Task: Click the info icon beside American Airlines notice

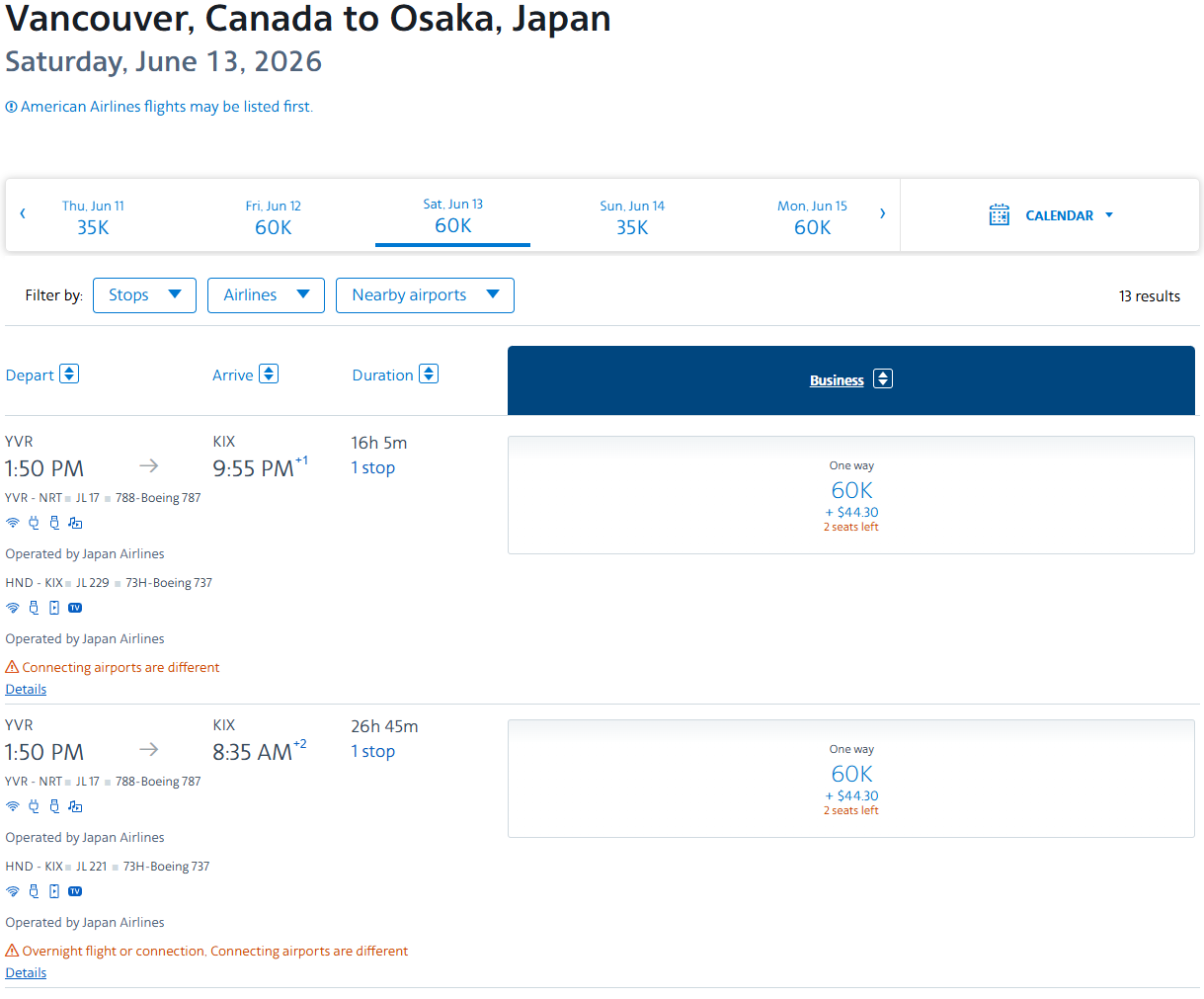Action: tap(11, 107)
